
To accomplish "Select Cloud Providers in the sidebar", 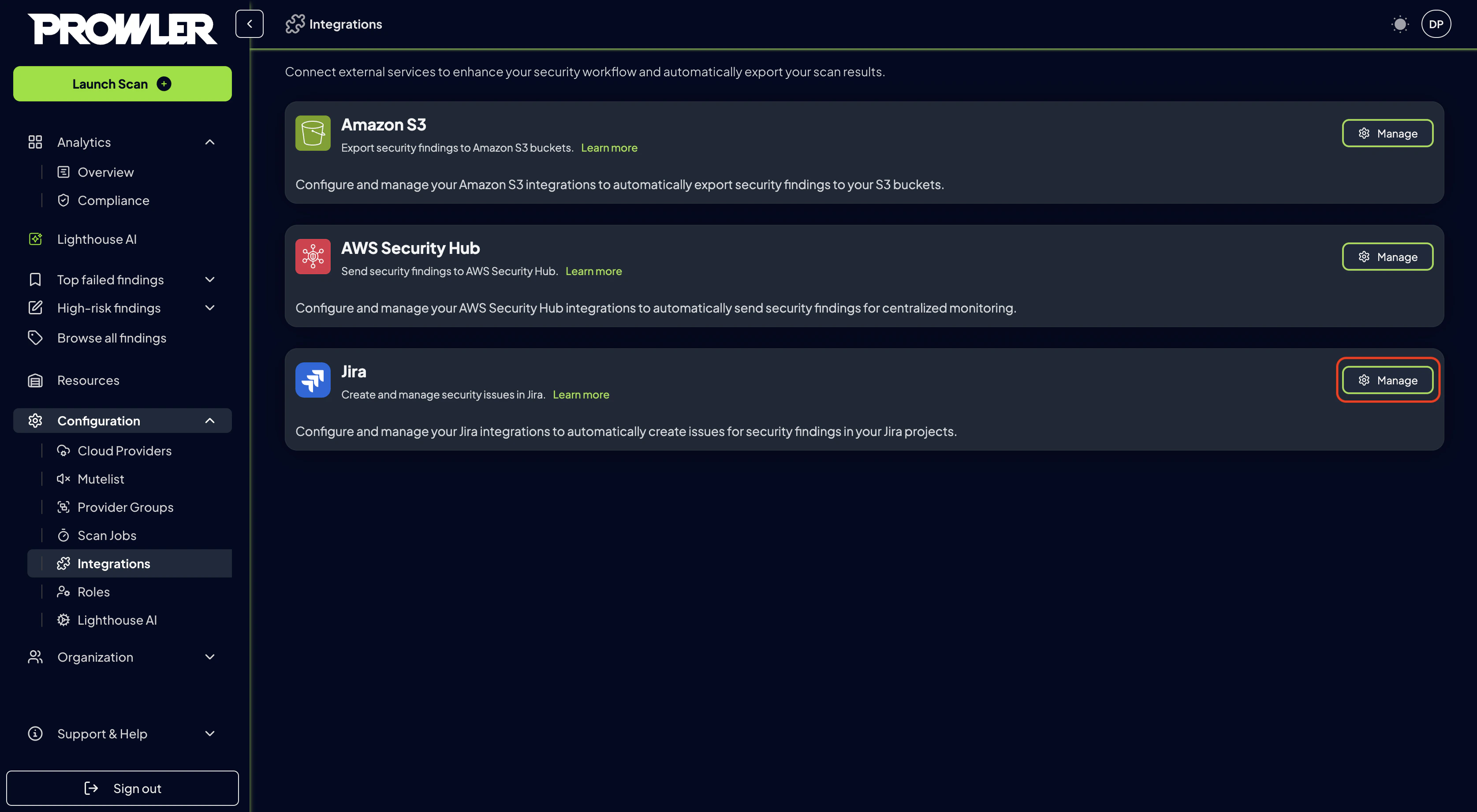I will point(124,451).
